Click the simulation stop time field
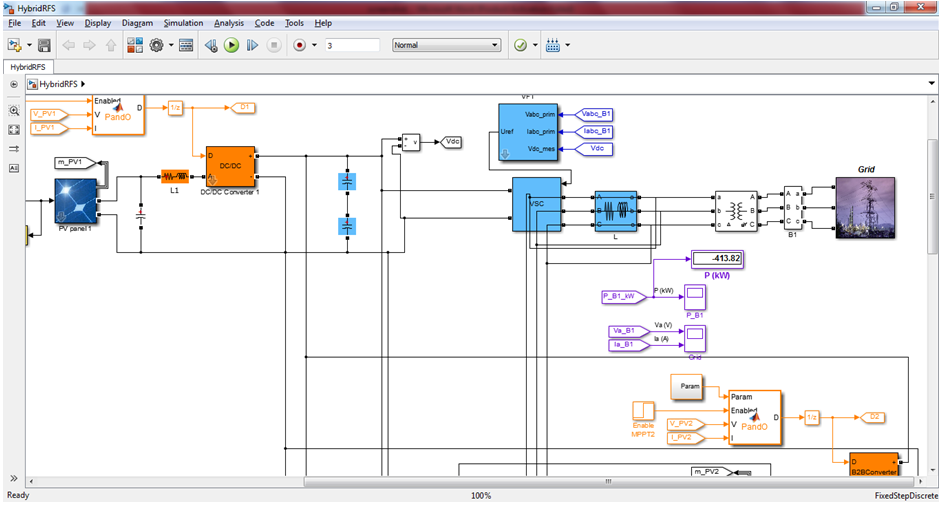941x505 pixels. [x=352, y=45]
